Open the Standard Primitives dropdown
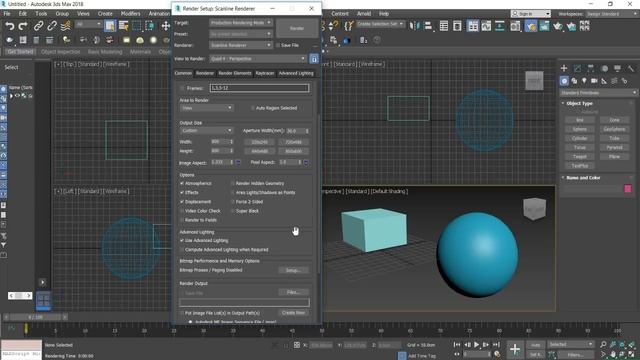Viewport: 640px width, 360px height. click(598, 93)
